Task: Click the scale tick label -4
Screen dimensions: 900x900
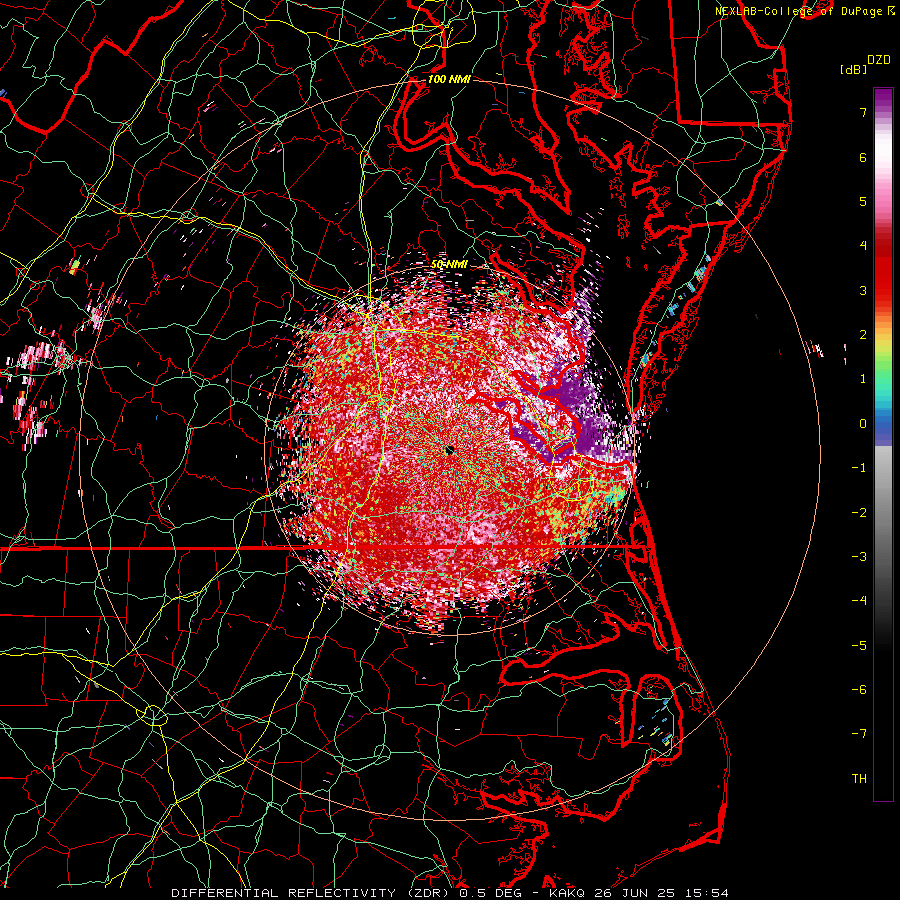Action: pyautogui.click(x=859, y=600)
